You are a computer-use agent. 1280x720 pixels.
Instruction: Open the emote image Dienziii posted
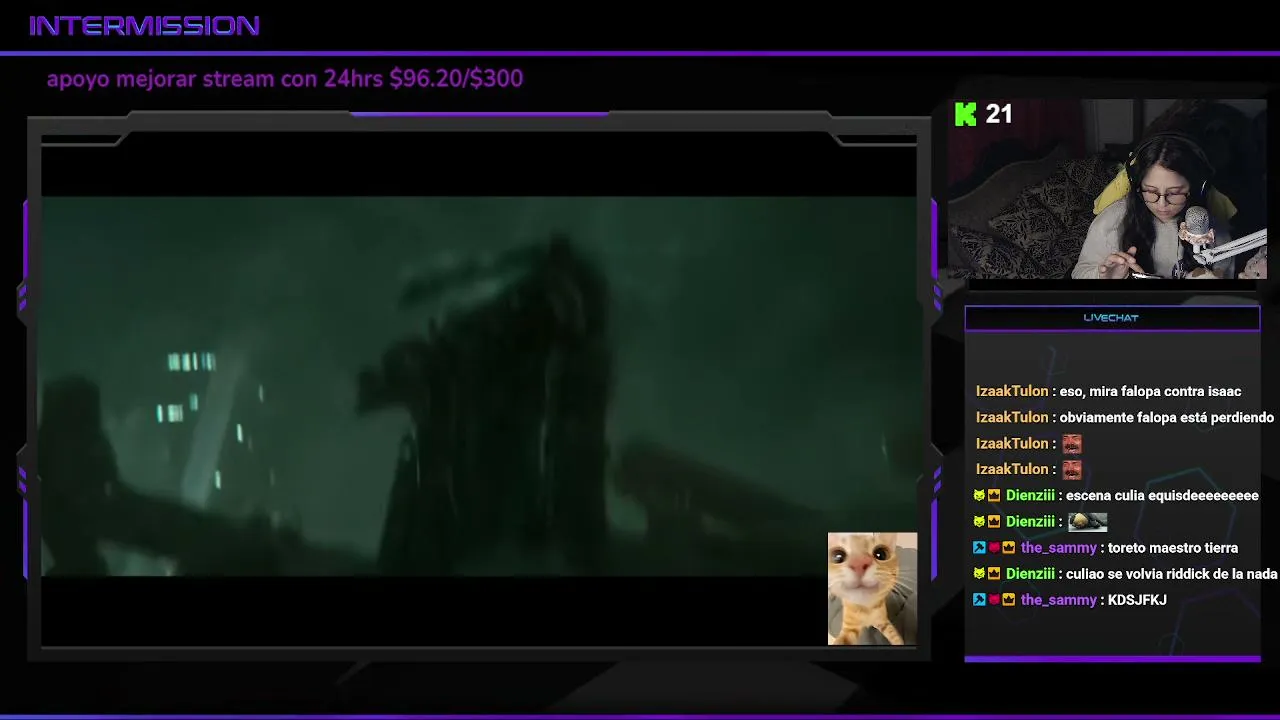click(1087, 522)
